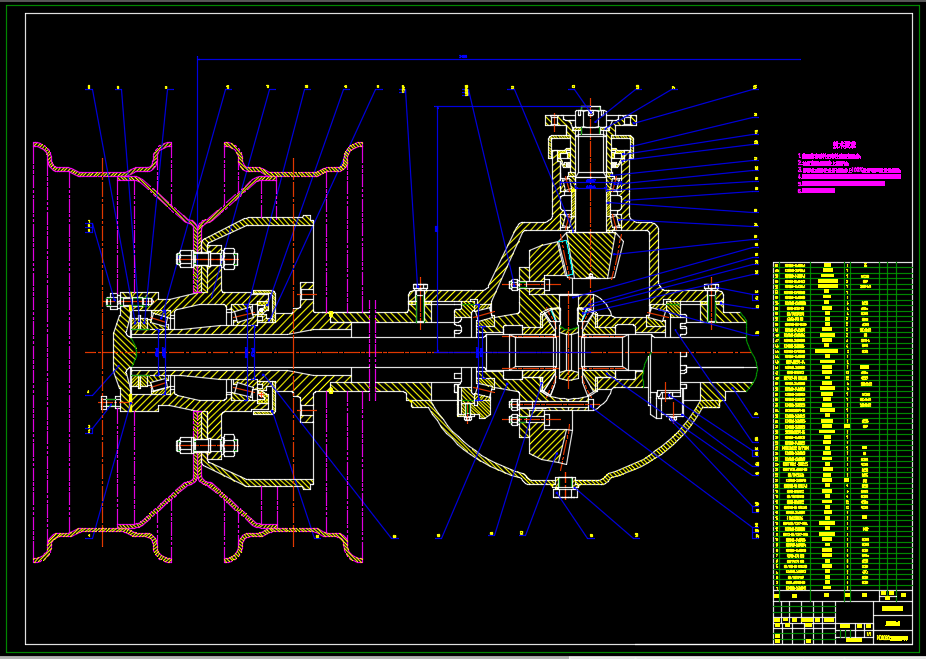This screenshot has width=926, height=659.
Task: Select the horizontal dimension line above the assembly
Action: point(465,57)
